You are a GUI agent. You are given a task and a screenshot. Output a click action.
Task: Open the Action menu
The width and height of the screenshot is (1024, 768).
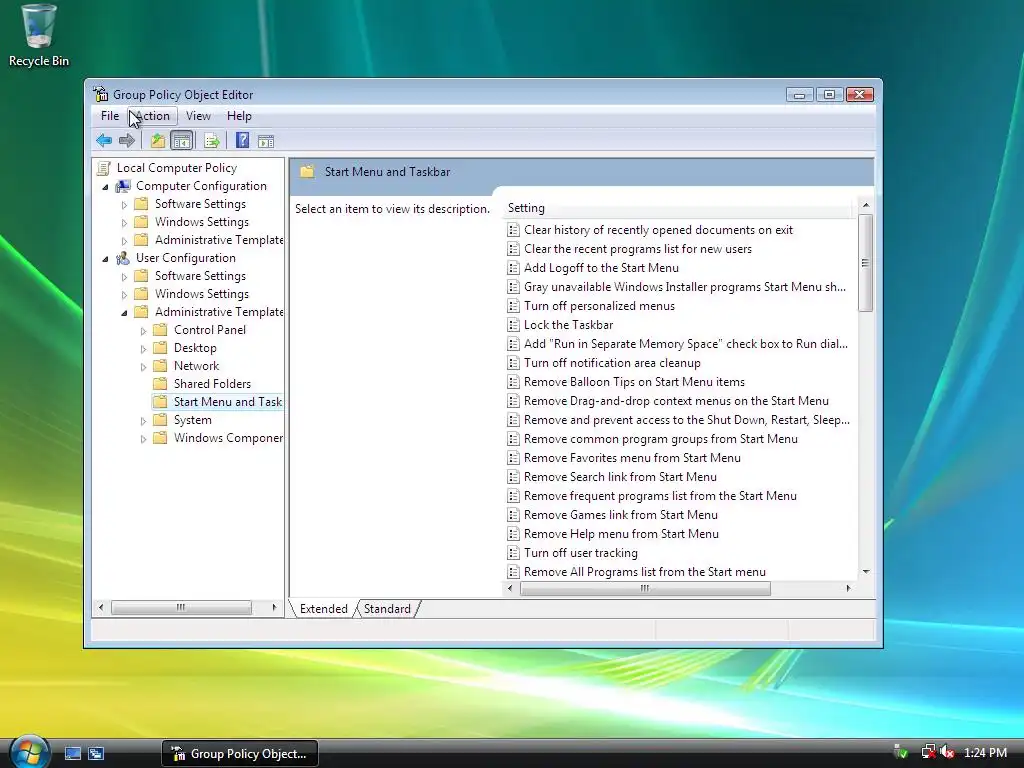[152, 116]
